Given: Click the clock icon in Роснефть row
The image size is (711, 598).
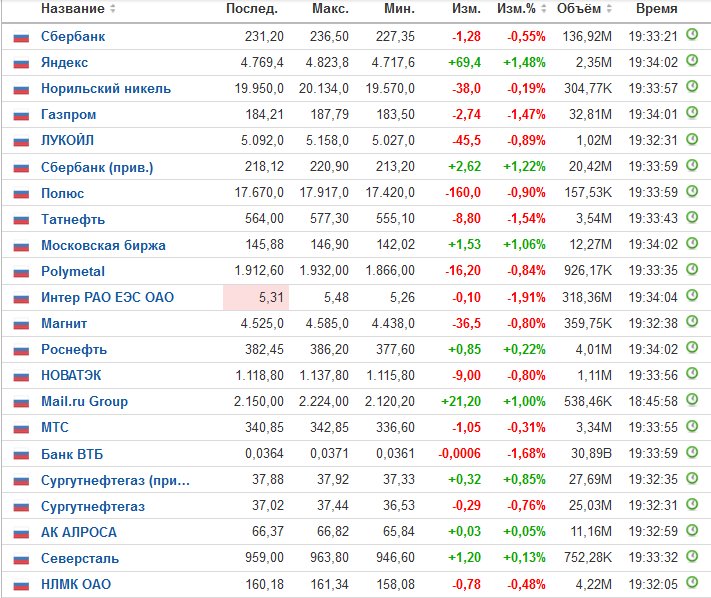Looking at the screenshot, I should tap(692, 347).
